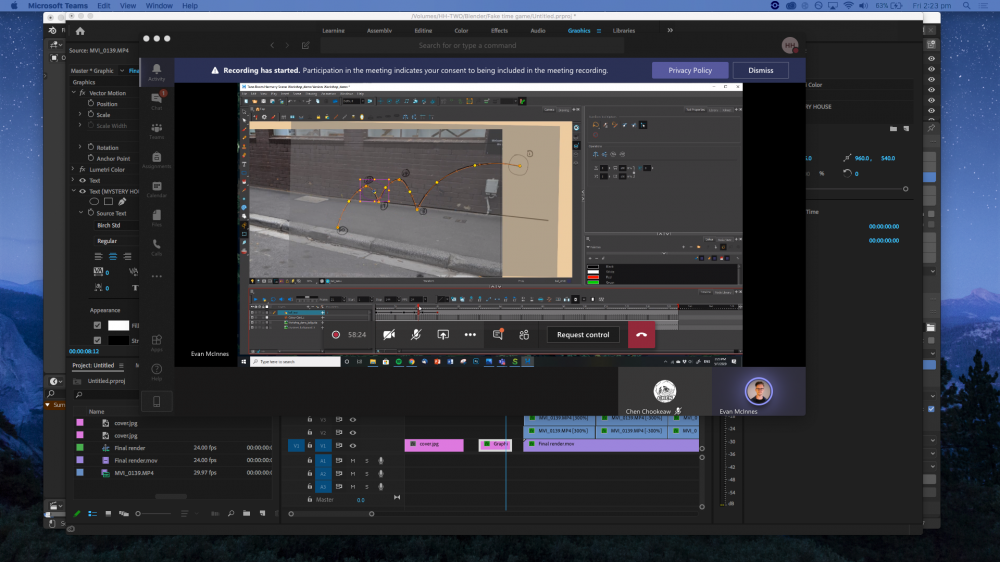Center align text in Source Text
Image resolution: width=1000 pixels, height=562 pixels.
coord(113,256)
